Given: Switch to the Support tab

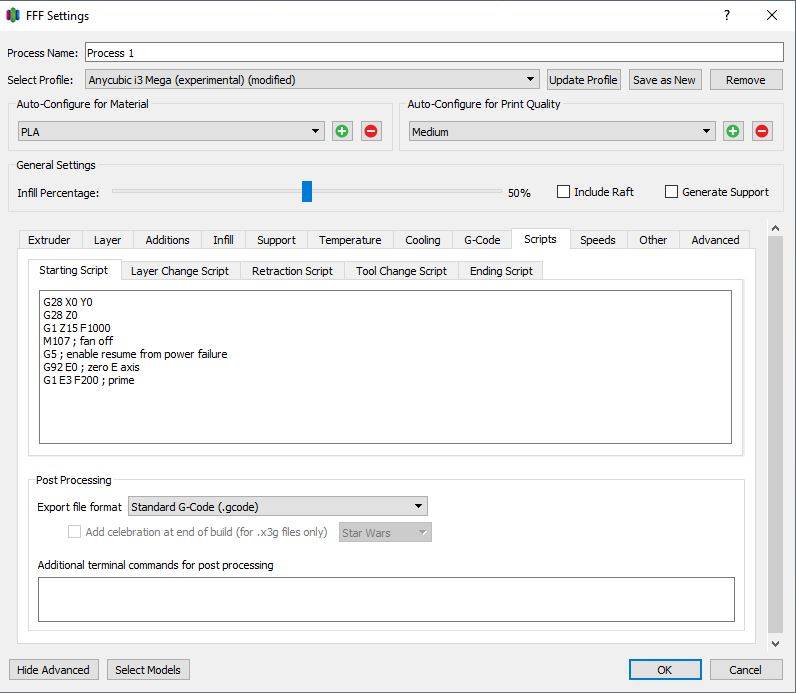Looking at the screenshot, I should [x=276, y=240].
